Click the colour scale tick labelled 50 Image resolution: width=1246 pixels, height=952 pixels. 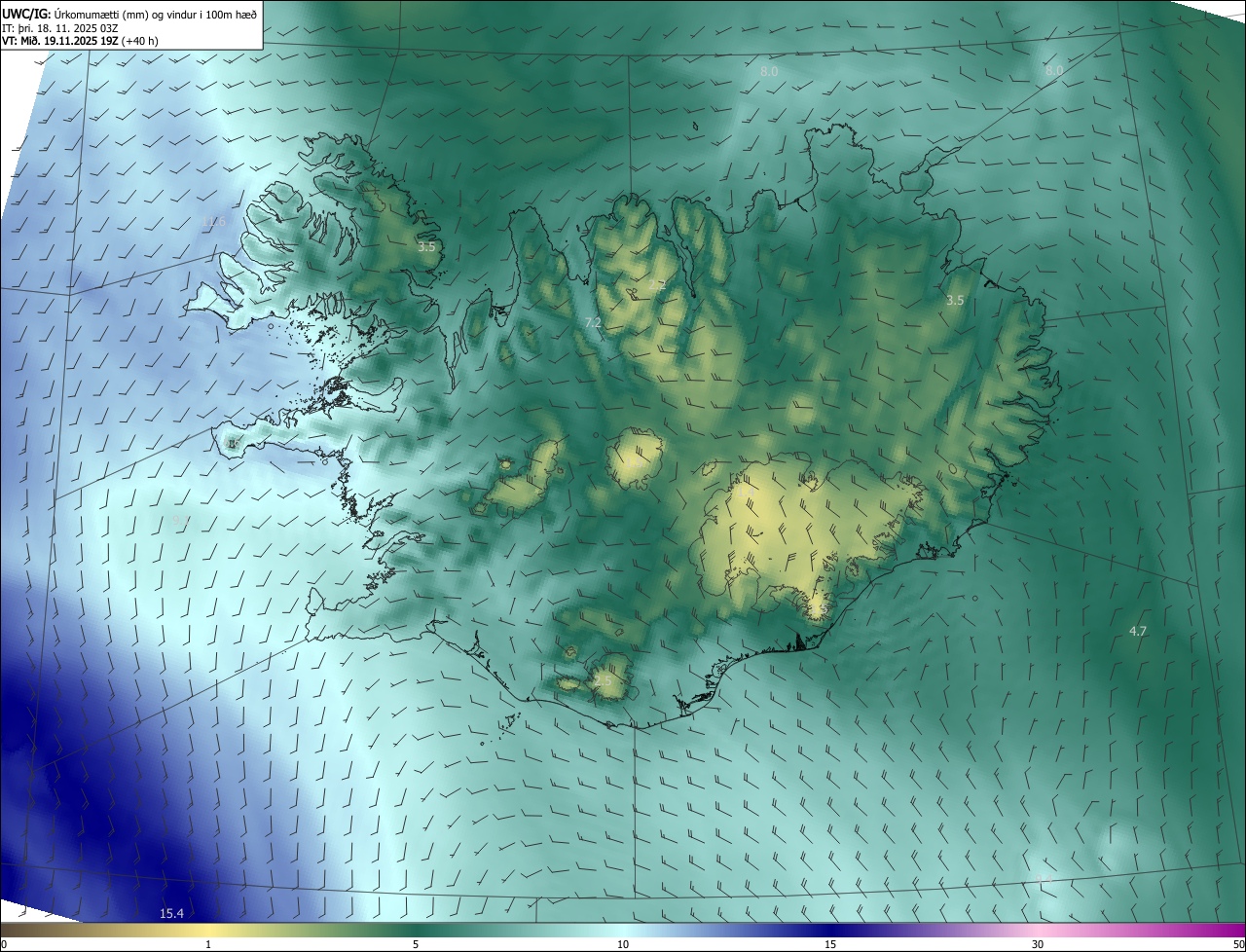point(1238,945)
